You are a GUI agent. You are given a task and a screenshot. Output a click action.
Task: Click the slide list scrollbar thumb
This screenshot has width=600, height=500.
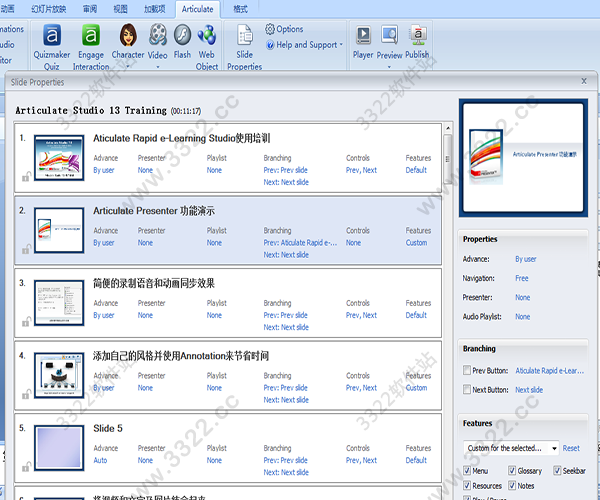448,159
